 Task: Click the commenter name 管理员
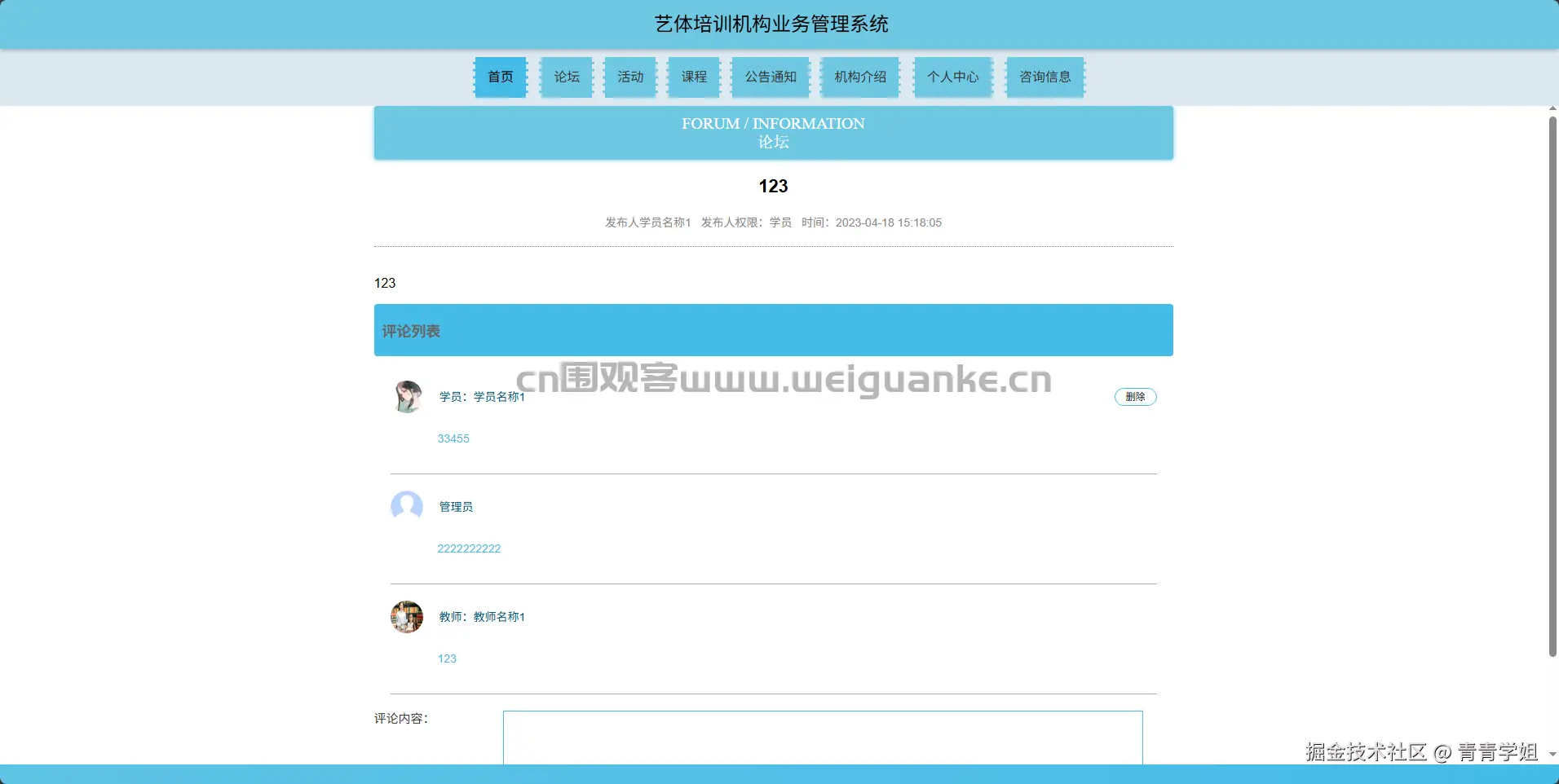(x=456, y=507)
